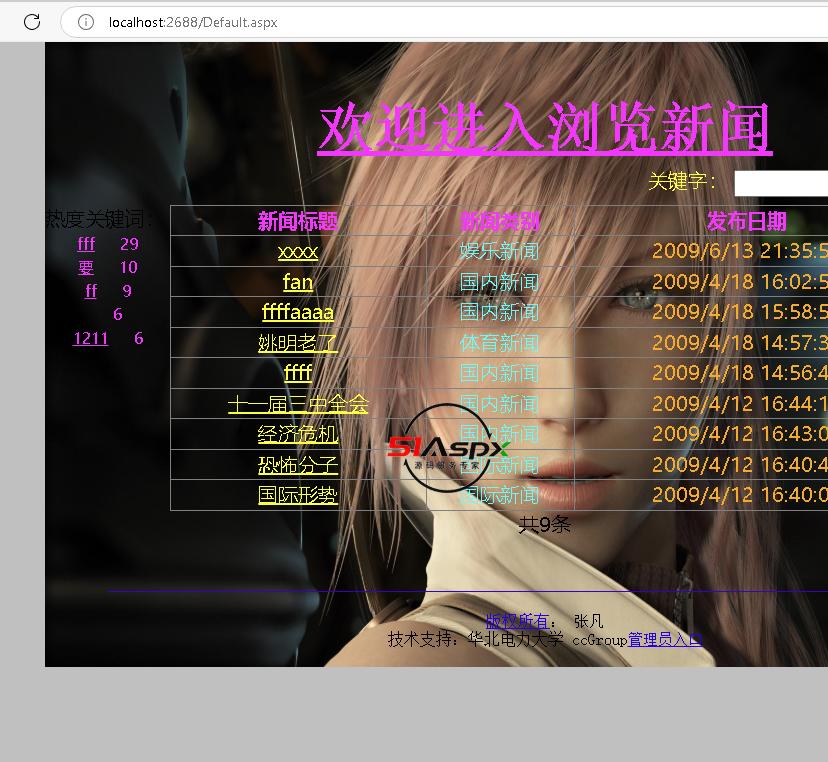Select the 国内新闻 category beside fan
Viewport: 828px width, 762px height.
pyautogui.click(x=500, y=282)
